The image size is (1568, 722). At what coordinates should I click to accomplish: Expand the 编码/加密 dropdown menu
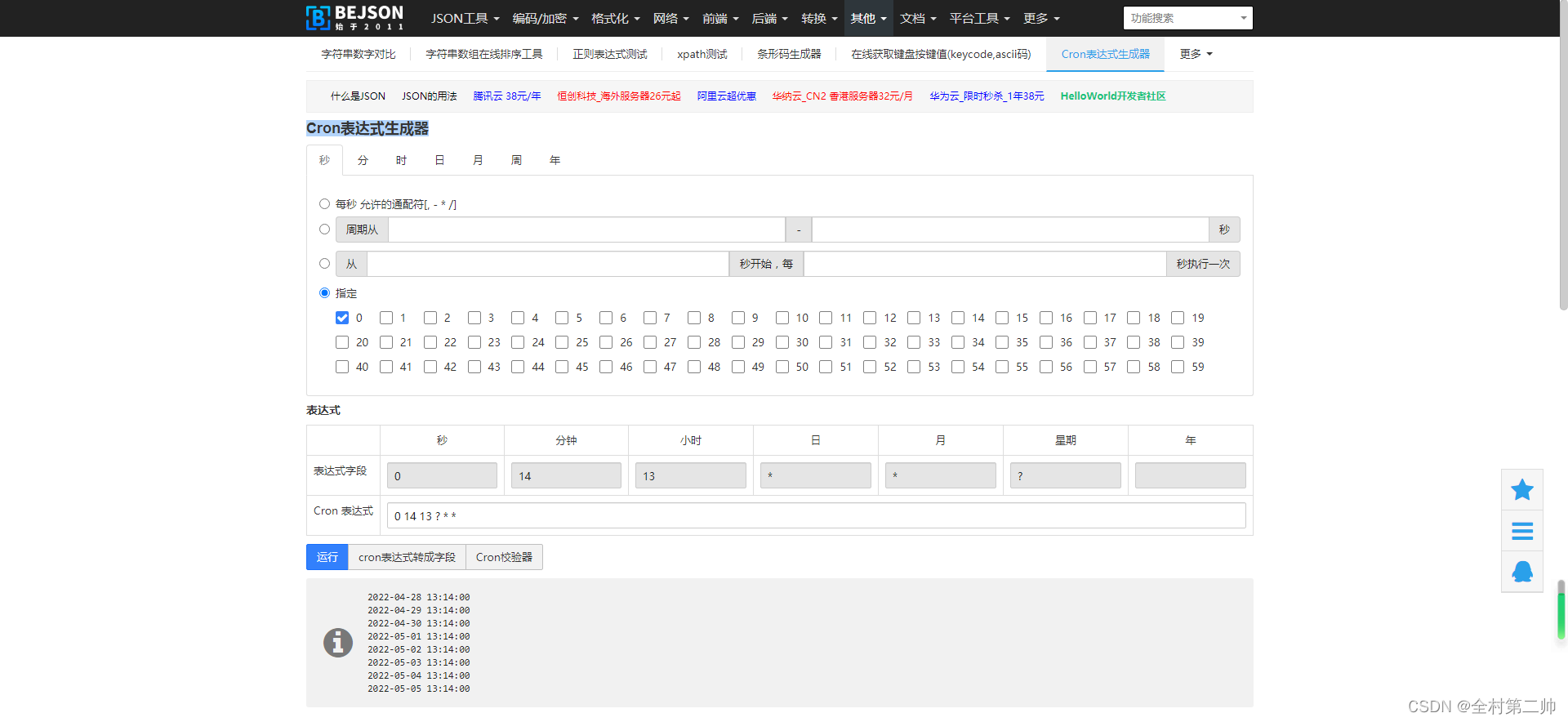coord(546,18)
